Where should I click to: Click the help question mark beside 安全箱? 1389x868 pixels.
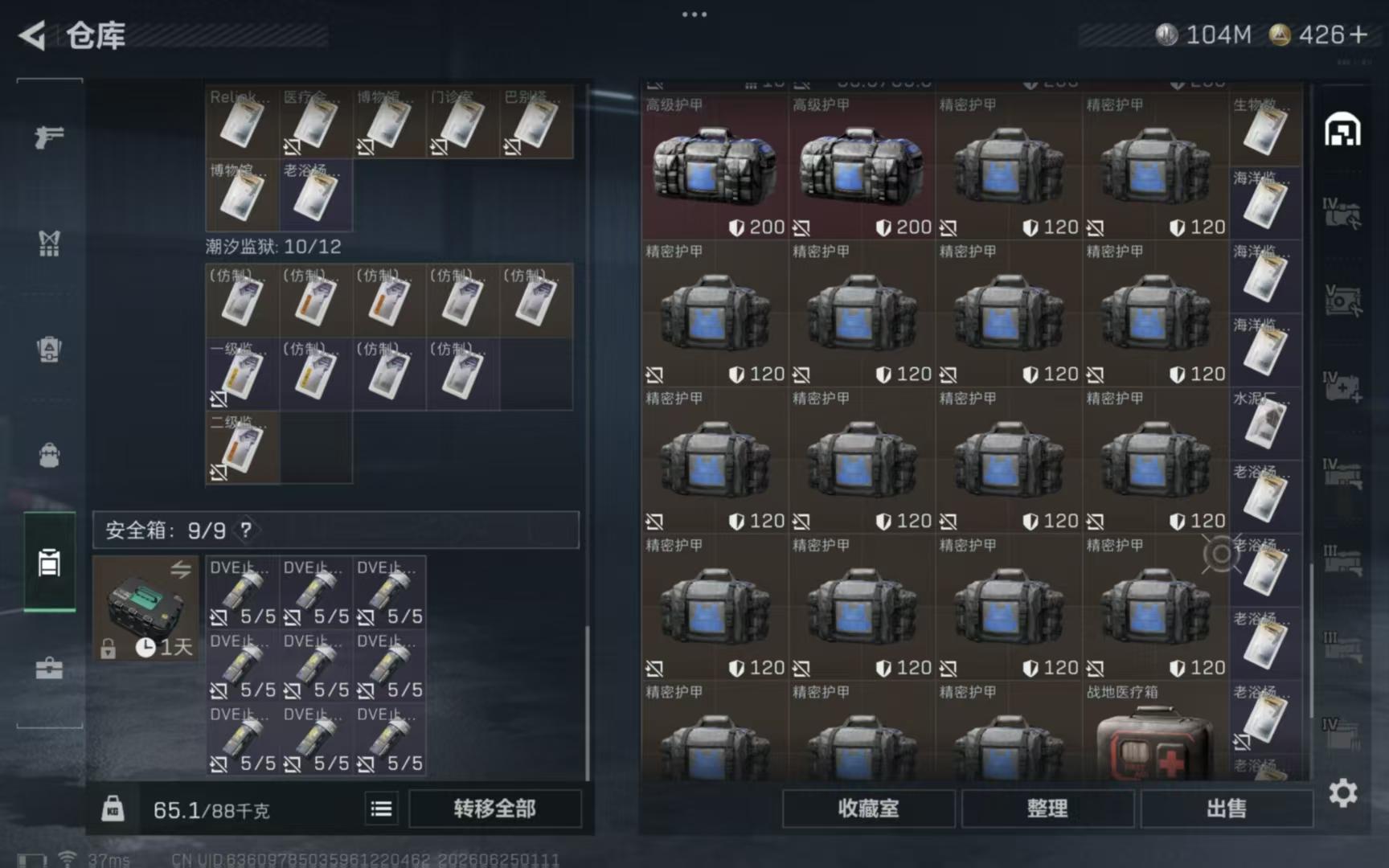(246, 530)
